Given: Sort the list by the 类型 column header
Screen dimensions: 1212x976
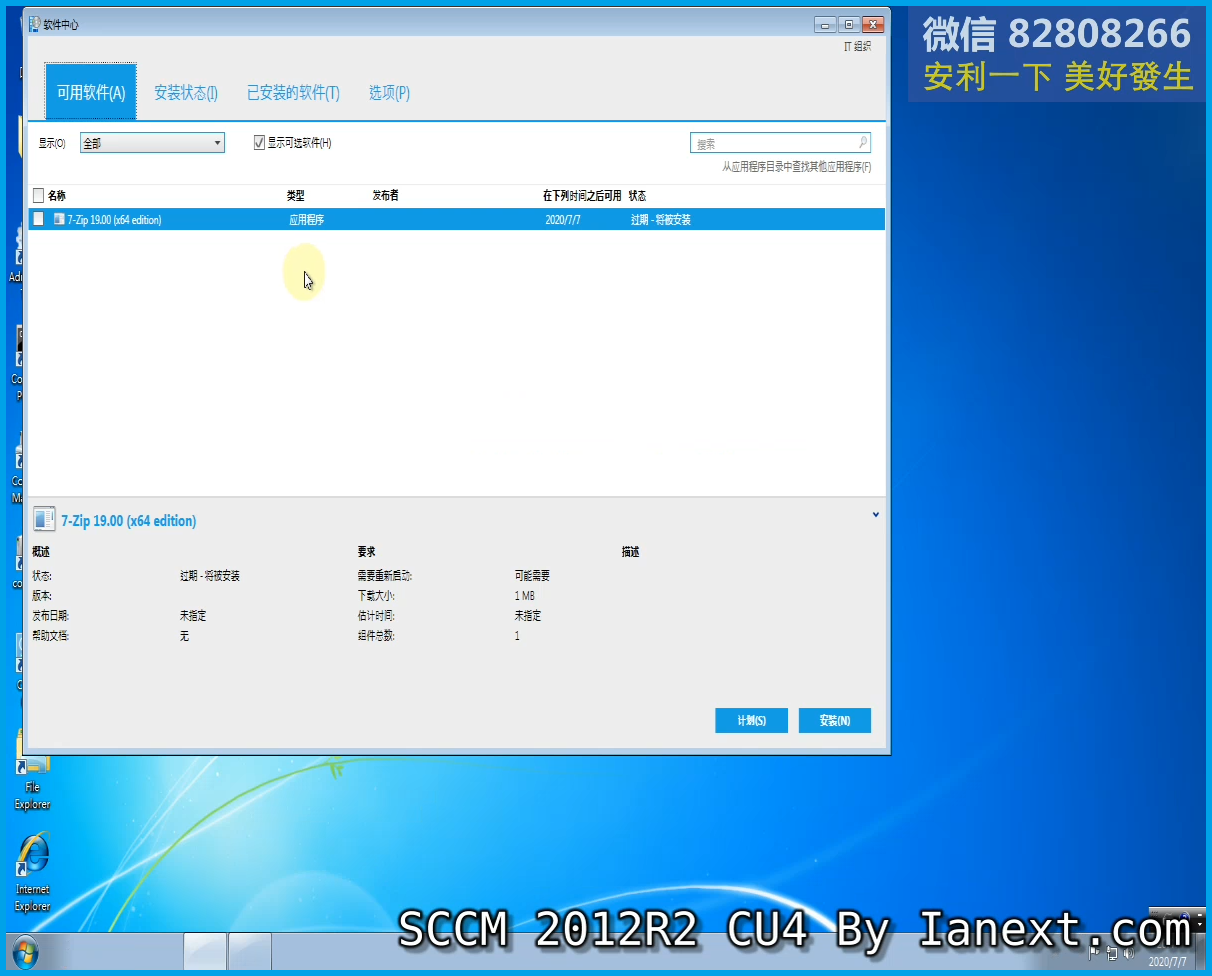Looking at the screenshot, I should tap(295, 196).
